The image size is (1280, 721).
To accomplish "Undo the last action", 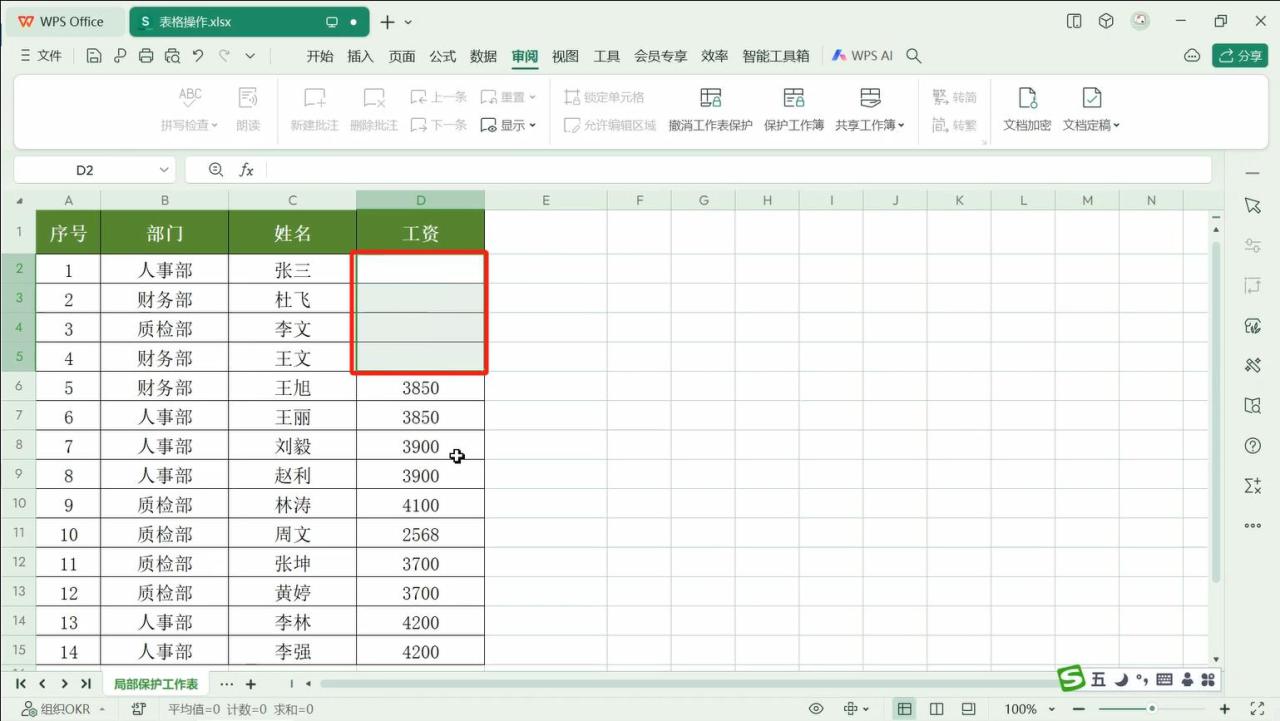I will (x=198, y=56).
